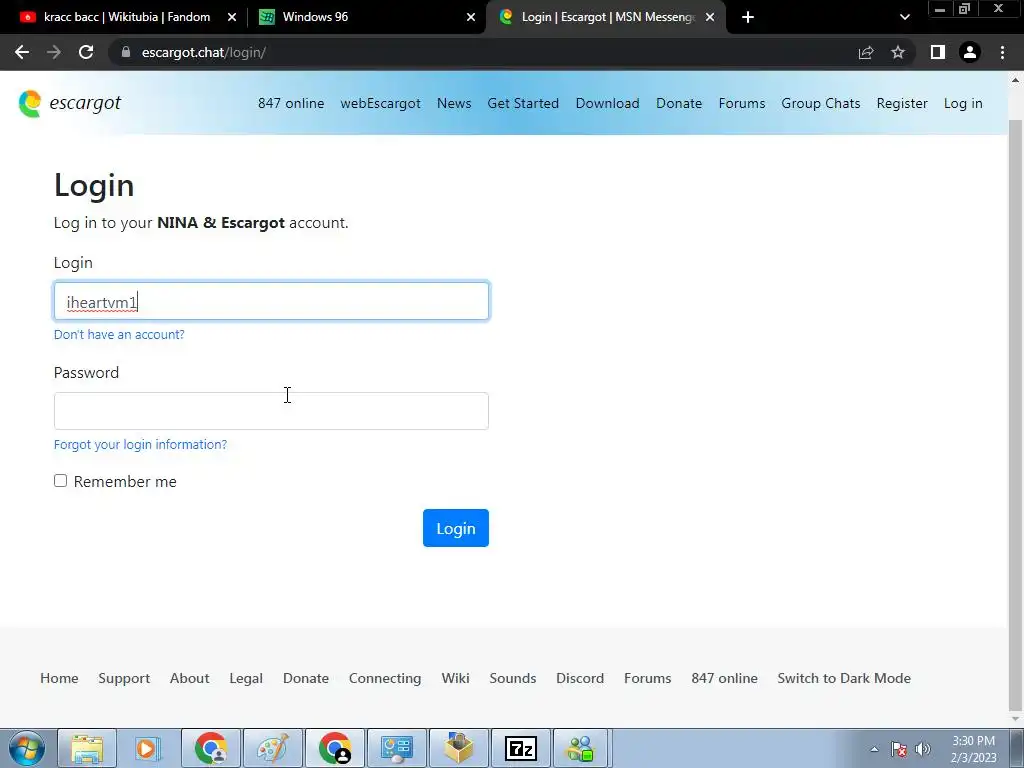Click Forgot your login information link

(140, 444)
